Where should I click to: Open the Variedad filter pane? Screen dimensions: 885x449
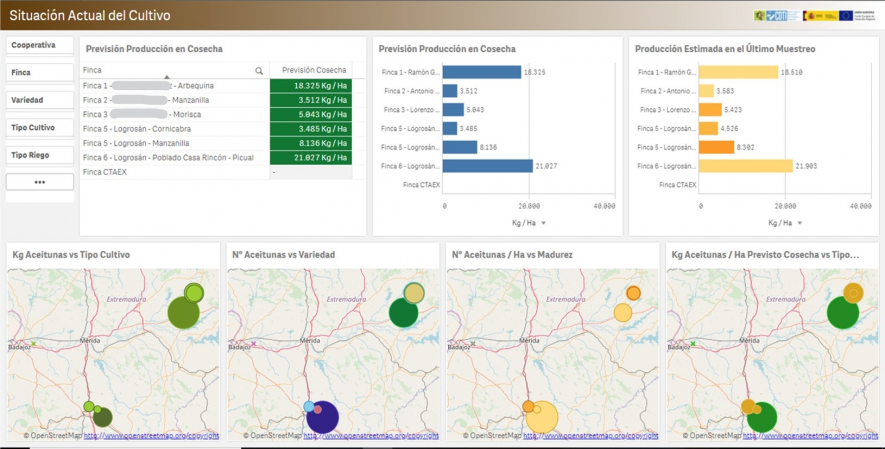click(x=40, y=100)
